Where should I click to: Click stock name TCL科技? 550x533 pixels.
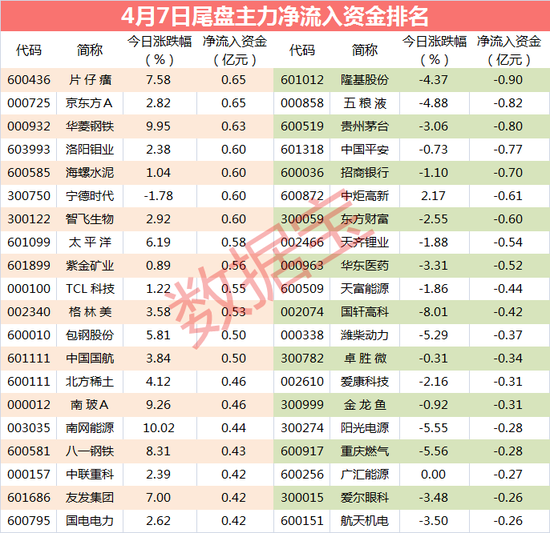pyautogui.click(x=90, y=289)
